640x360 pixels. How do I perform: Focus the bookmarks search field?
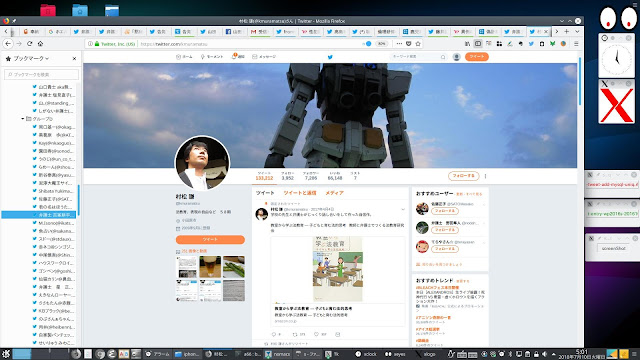41,74
